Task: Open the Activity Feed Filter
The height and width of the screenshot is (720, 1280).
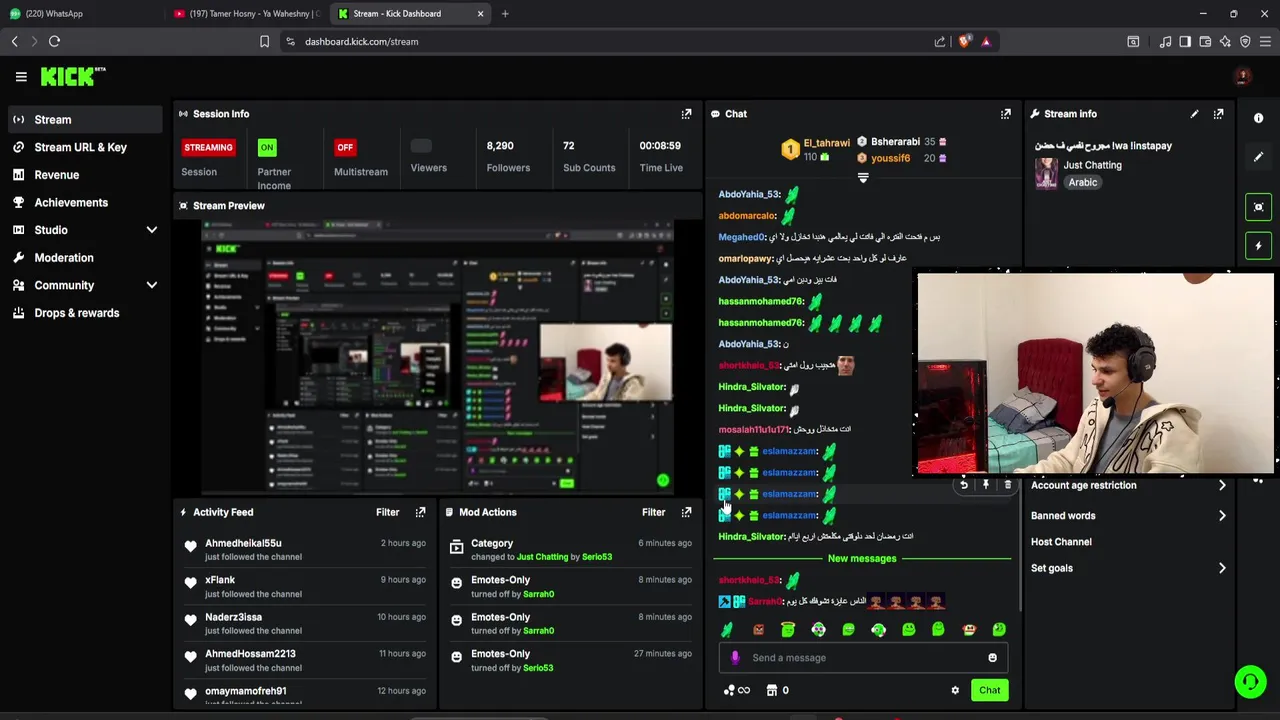Action: coord(387,512)
